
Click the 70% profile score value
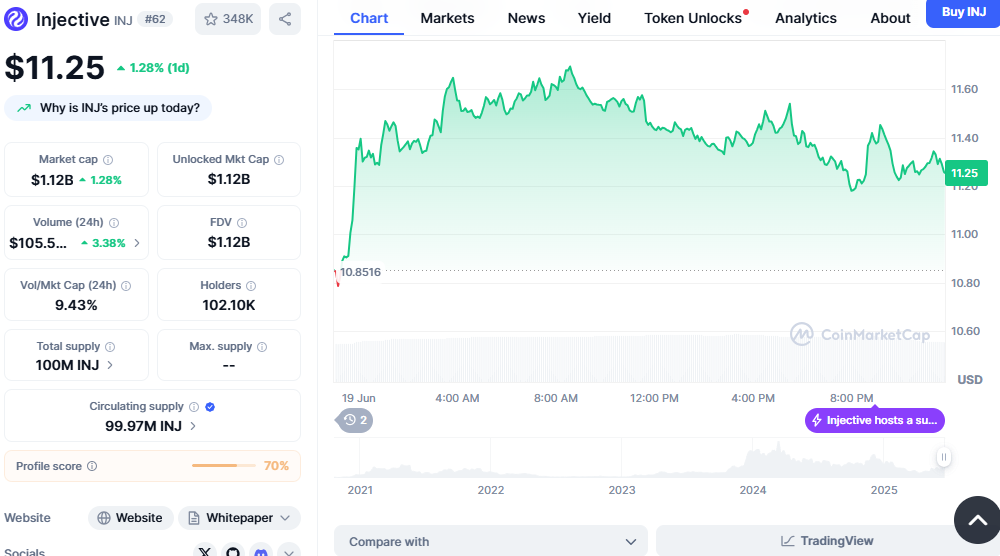coord(276,466)
